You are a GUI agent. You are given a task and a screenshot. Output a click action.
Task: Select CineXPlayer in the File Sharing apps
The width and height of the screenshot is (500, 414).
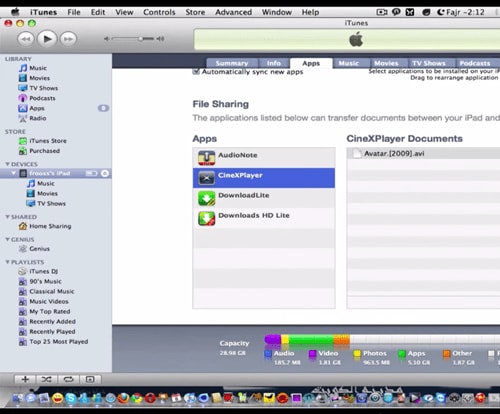tap(264, 178)
